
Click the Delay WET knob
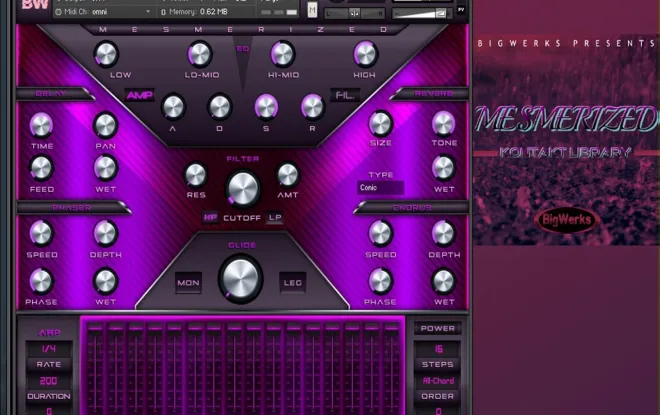[105, 168]
